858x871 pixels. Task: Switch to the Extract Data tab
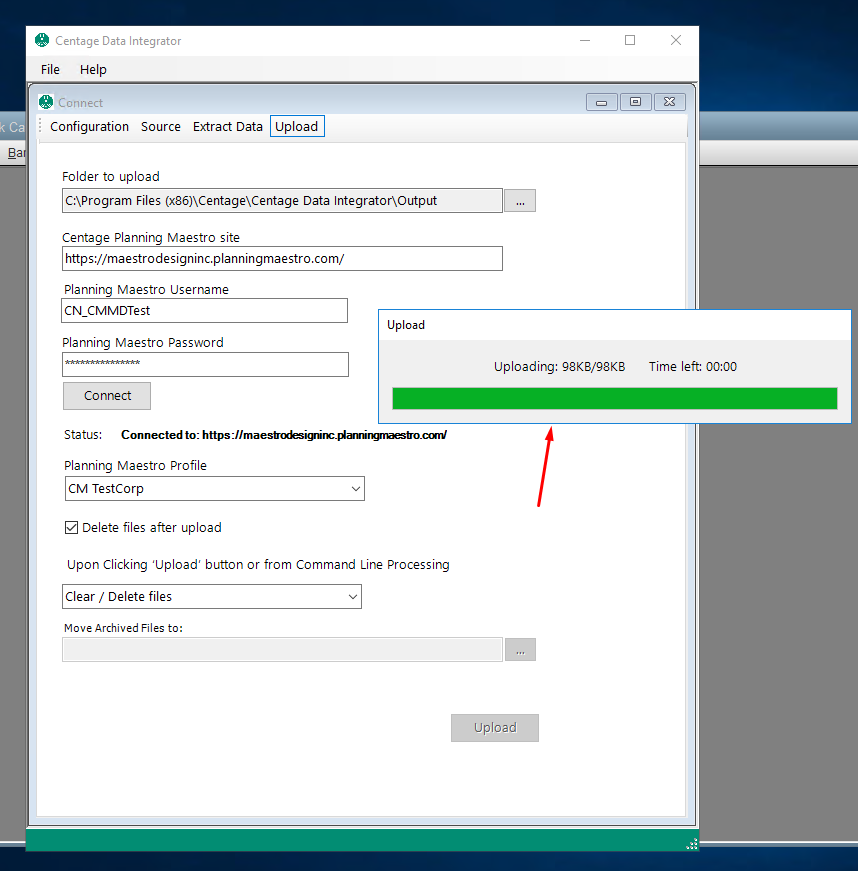tap(228, 127)
